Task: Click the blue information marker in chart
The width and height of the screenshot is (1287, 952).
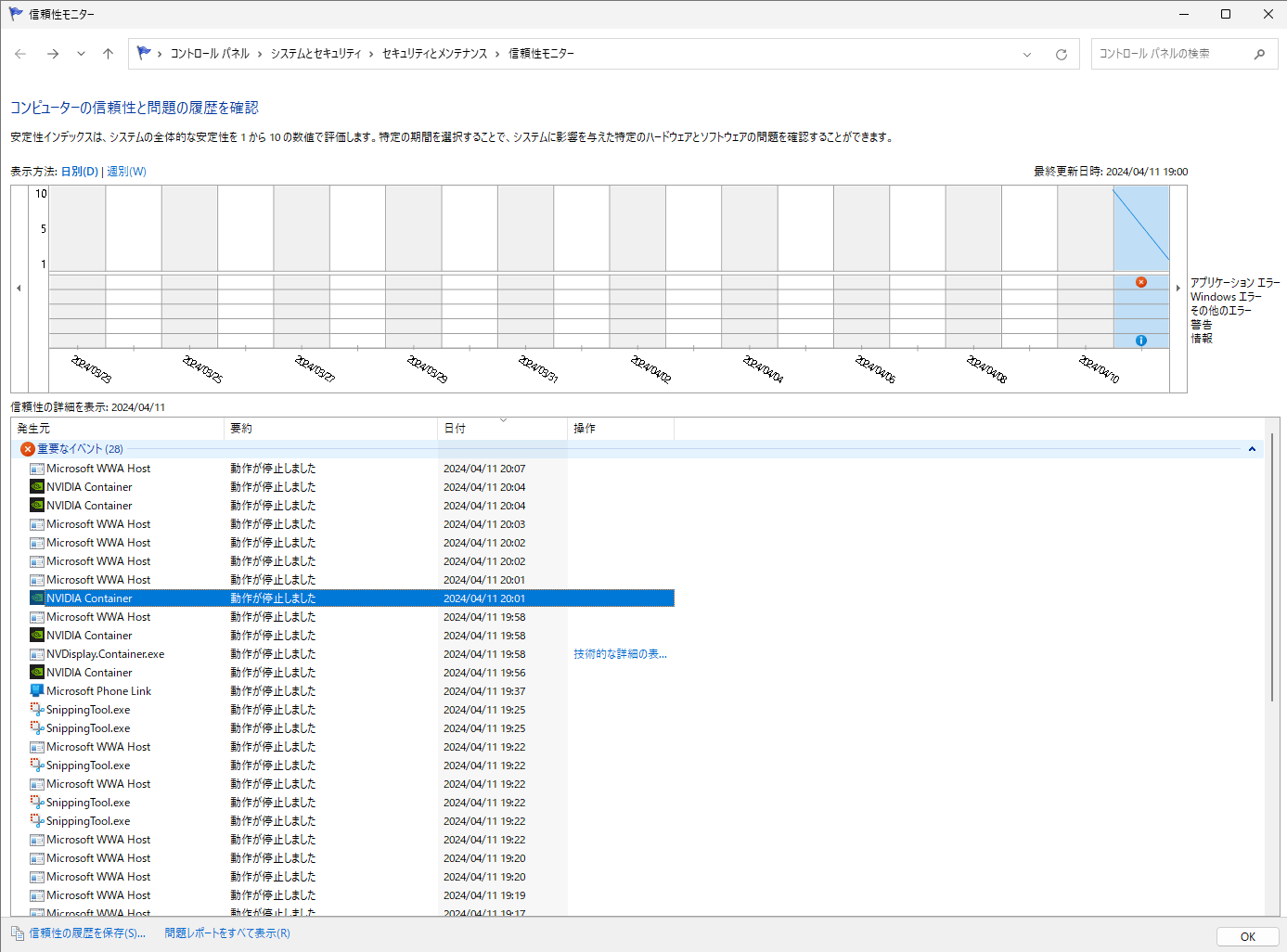Action: tap(1141, 341)
